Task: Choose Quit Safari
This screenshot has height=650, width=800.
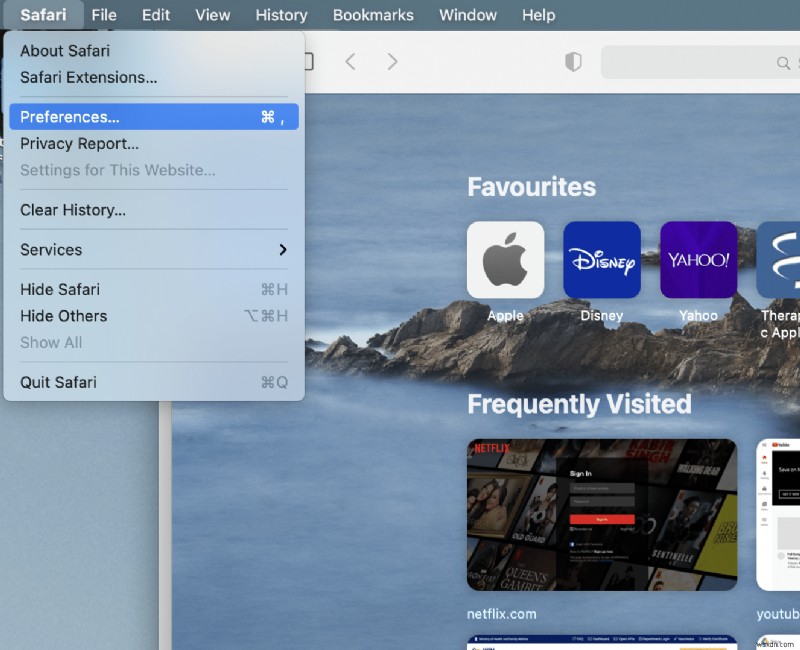Action: pyautogui.click(x=61, y=382)
